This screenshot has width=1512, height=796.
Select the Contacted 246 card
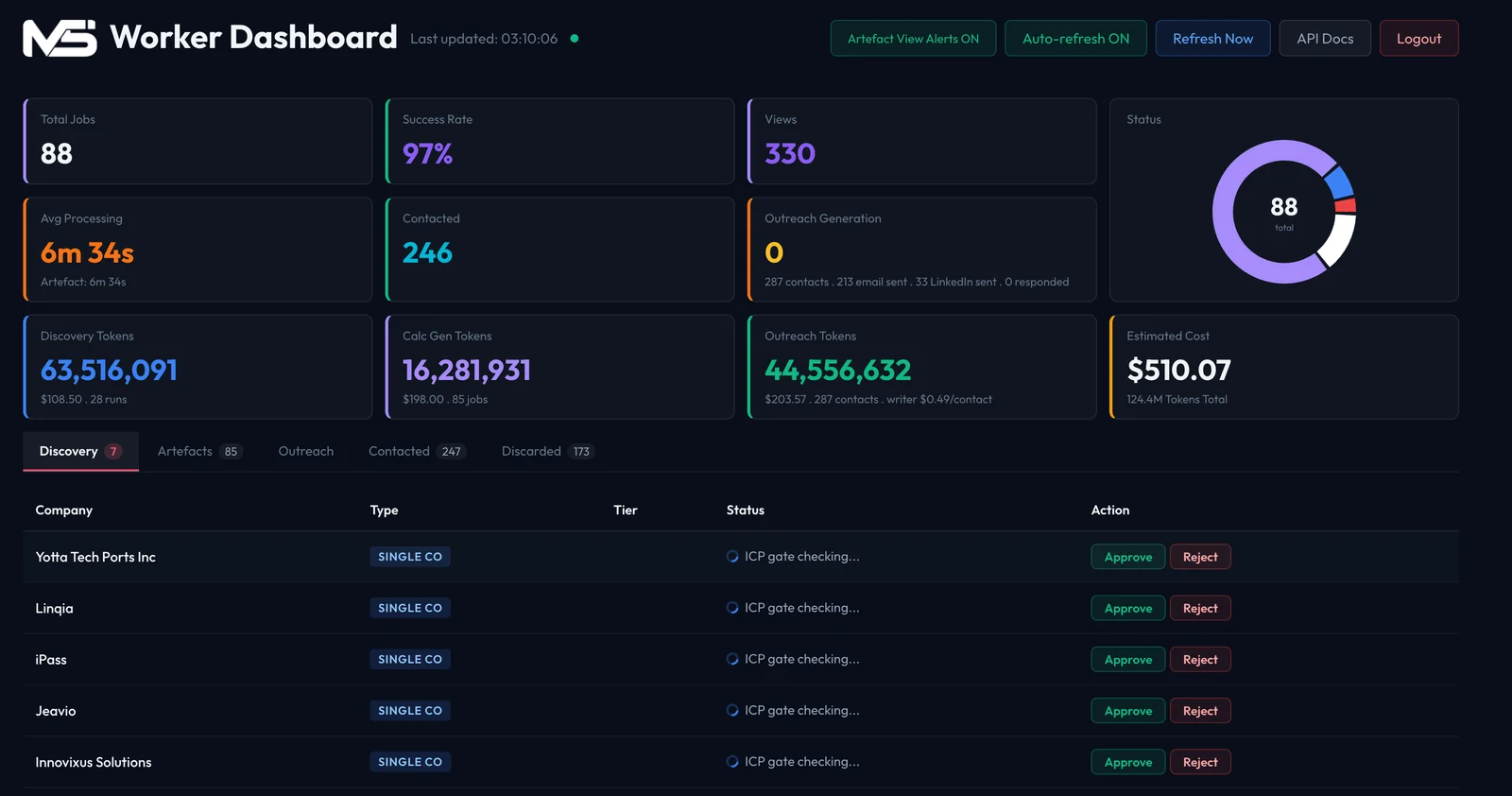(559, 250)
